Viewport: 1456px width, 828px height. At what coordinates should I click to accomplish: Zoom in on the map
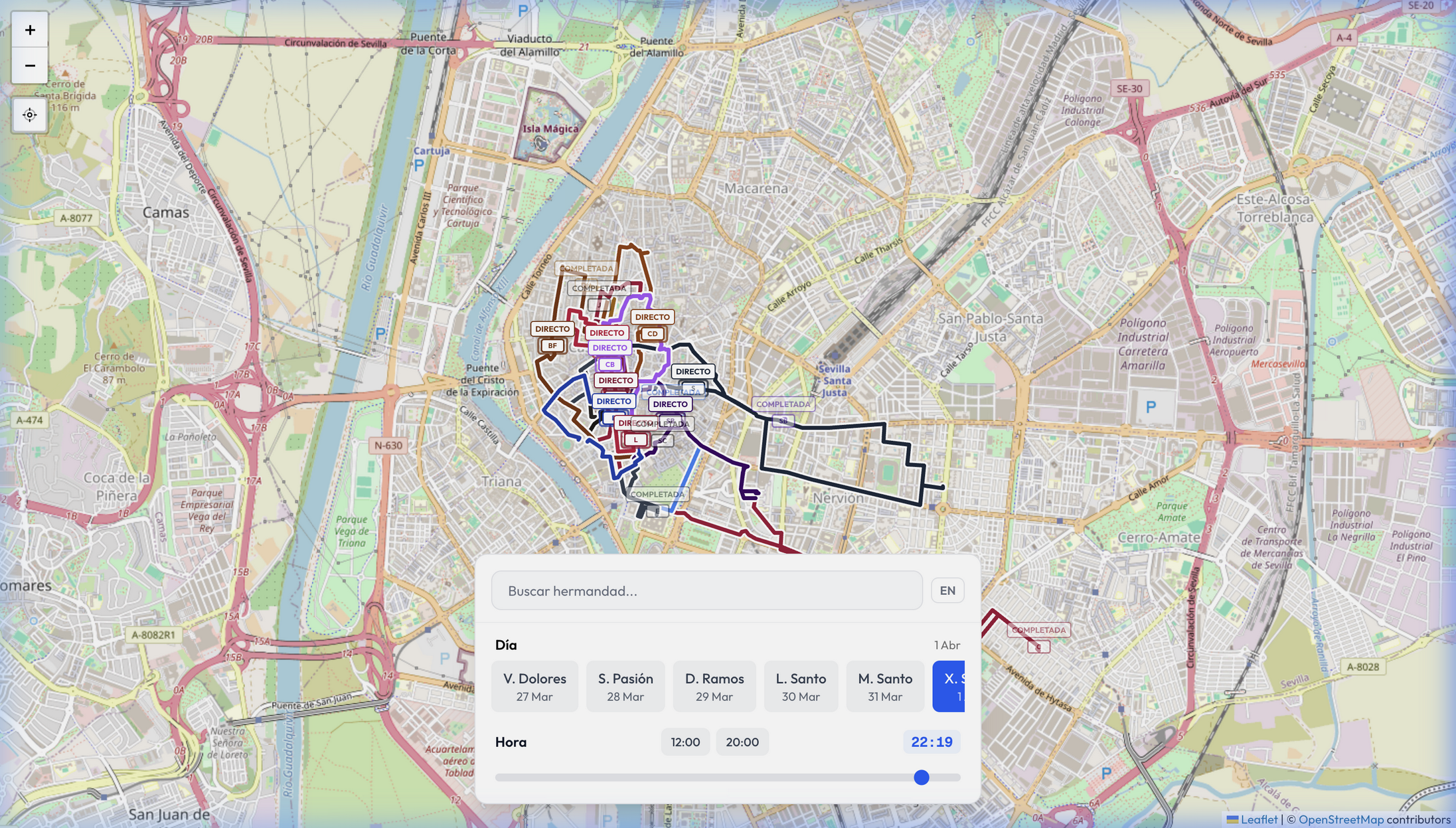pyautogui.click(x=30, y=30)
